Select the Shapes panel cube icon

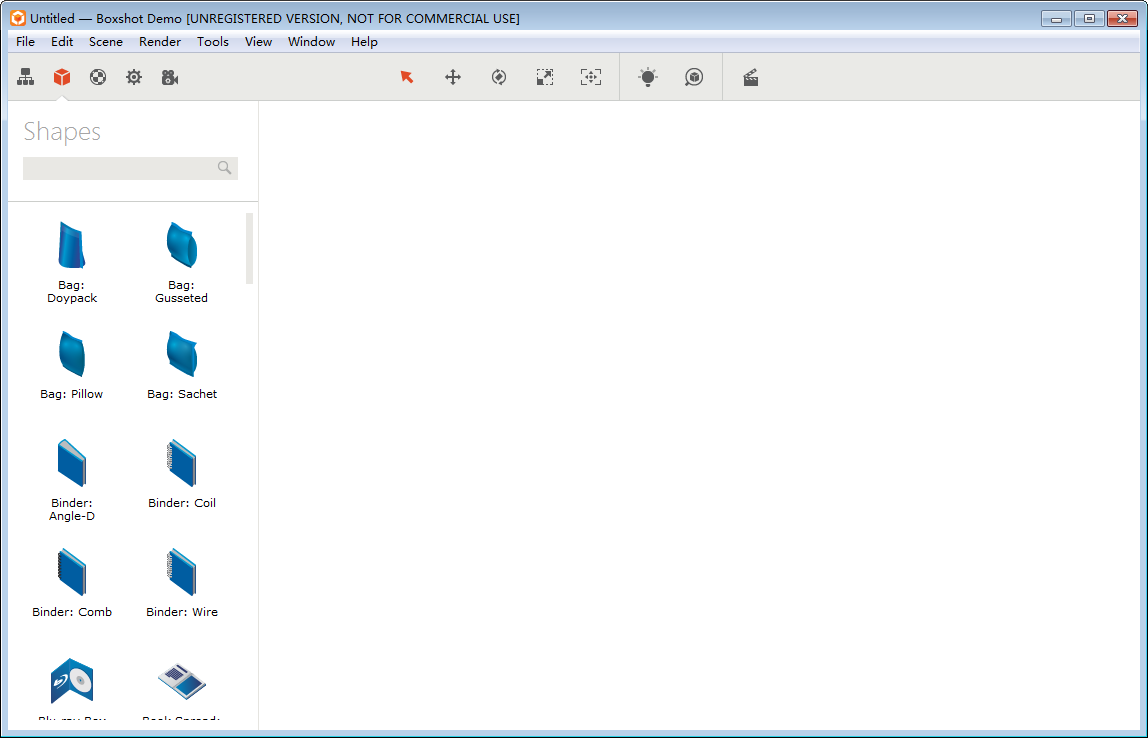pos(62,77)
